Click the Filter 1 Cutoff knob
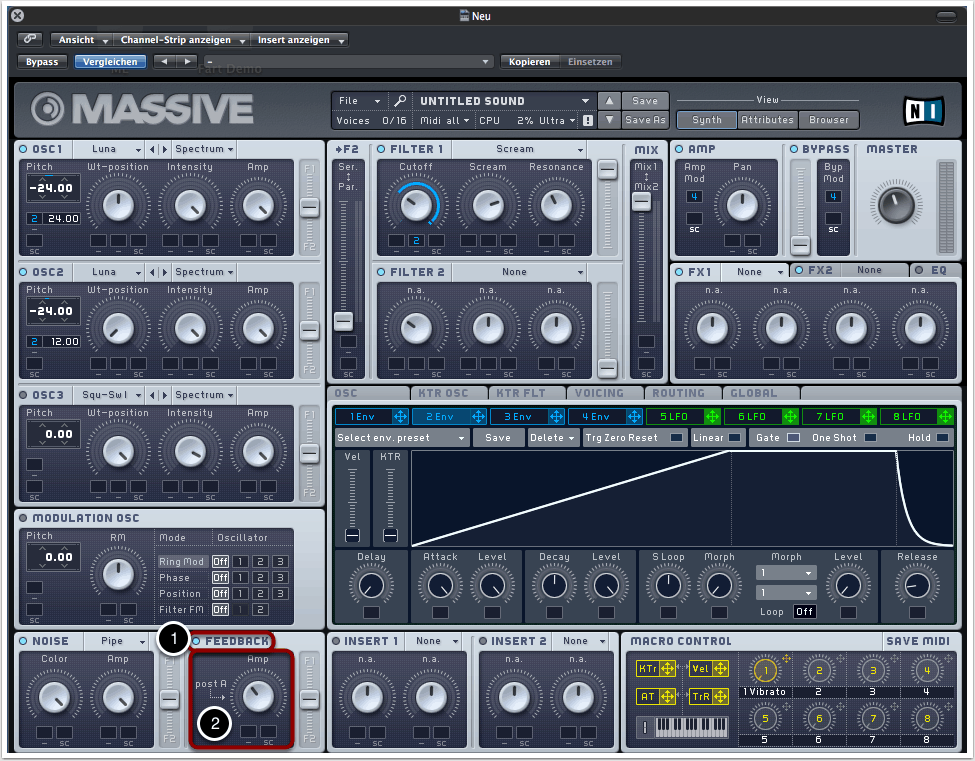The height and width of the screenshot is (761, 975). (x=415, y=204)
